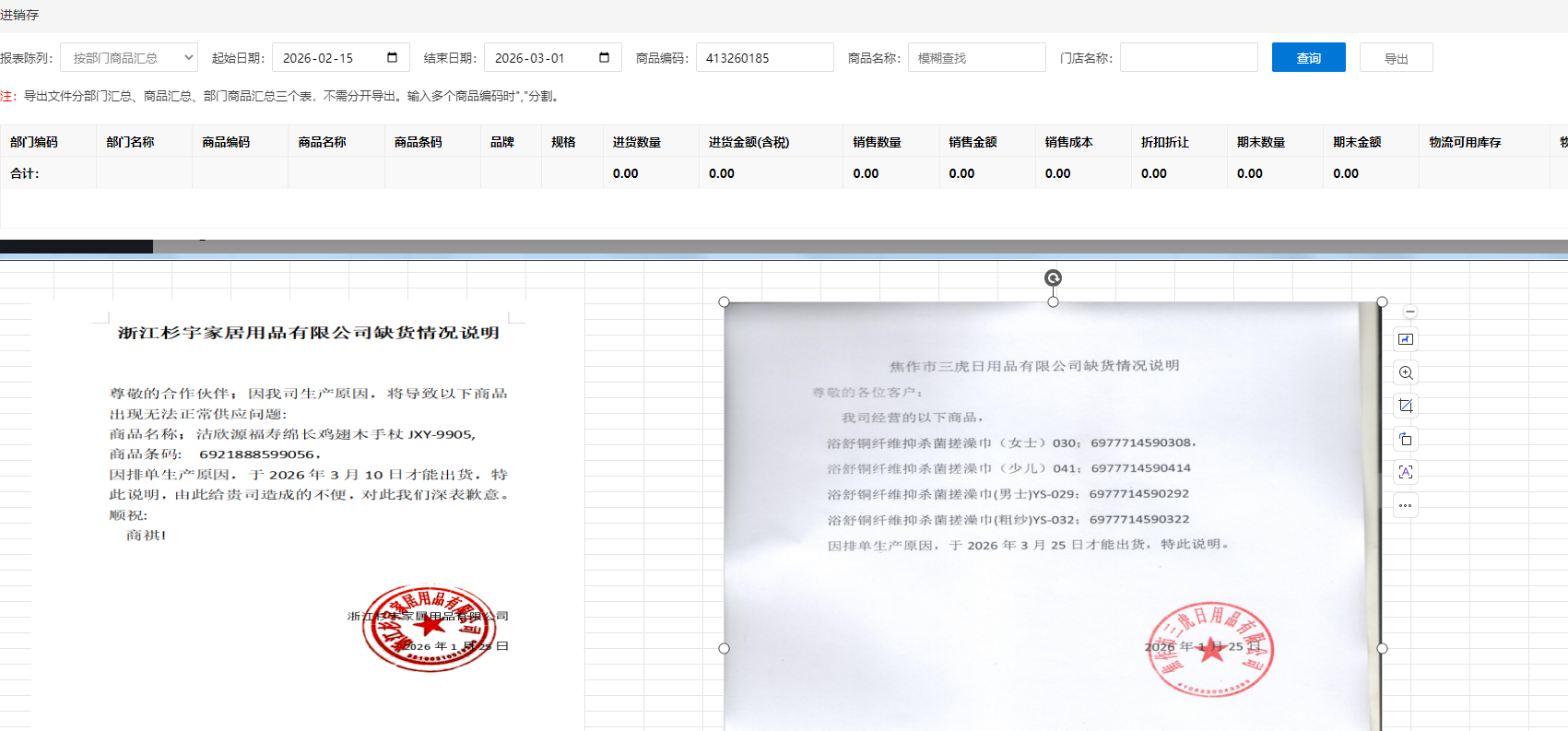Open the calendar picker for 结束日期
1568x731 pixels.
[604, 57]
